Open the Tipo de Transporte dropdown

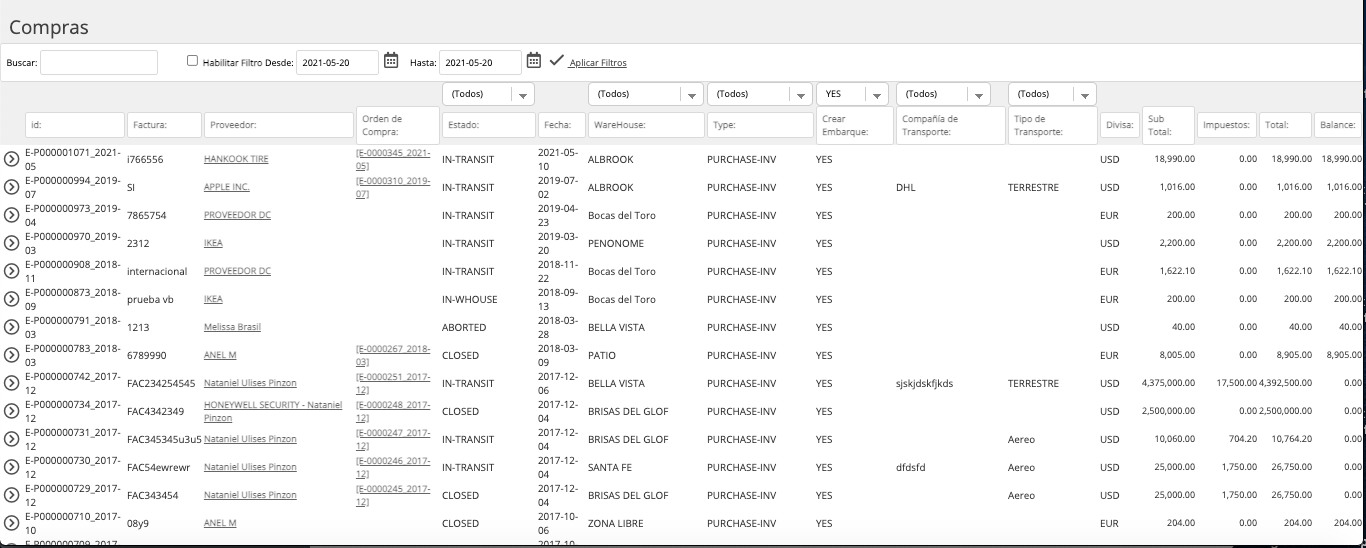pyautogui.click(x=1052, y=94)
